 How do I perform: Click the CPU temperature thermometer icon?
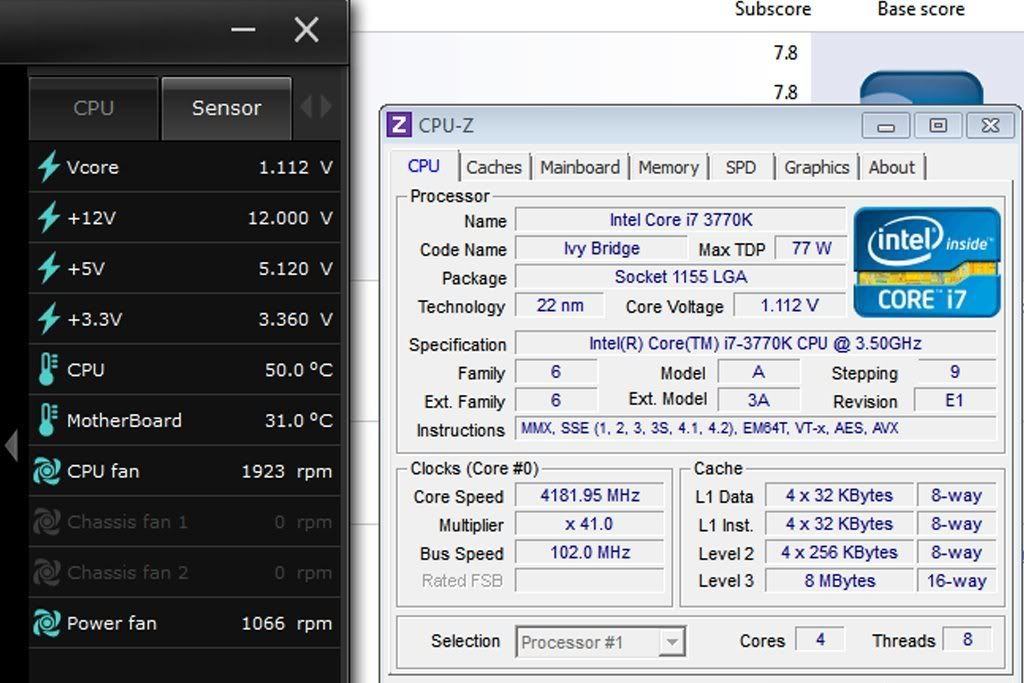(x=47, y=370)
